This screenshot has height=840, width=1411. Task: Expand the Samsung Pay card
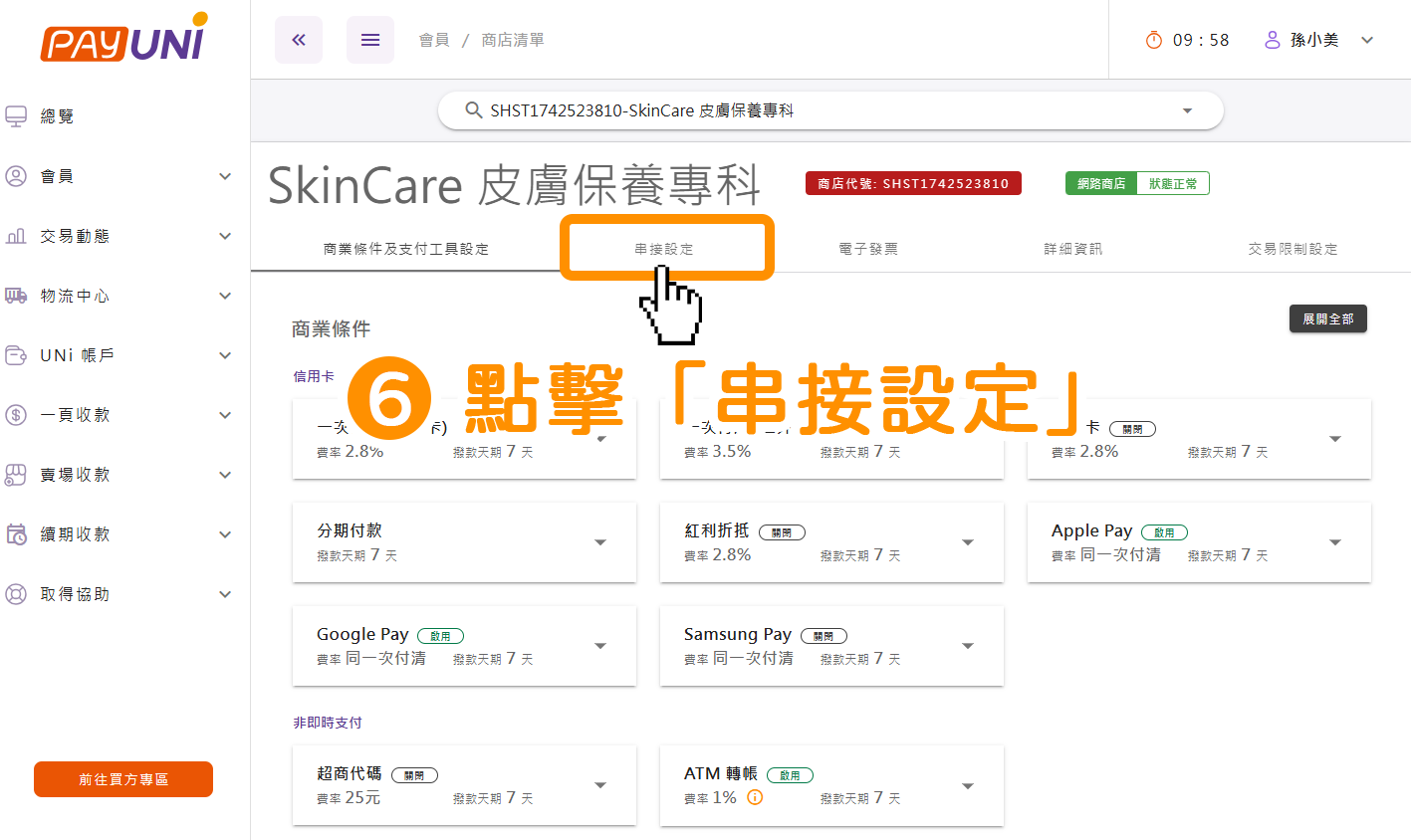tap(968, 646)
